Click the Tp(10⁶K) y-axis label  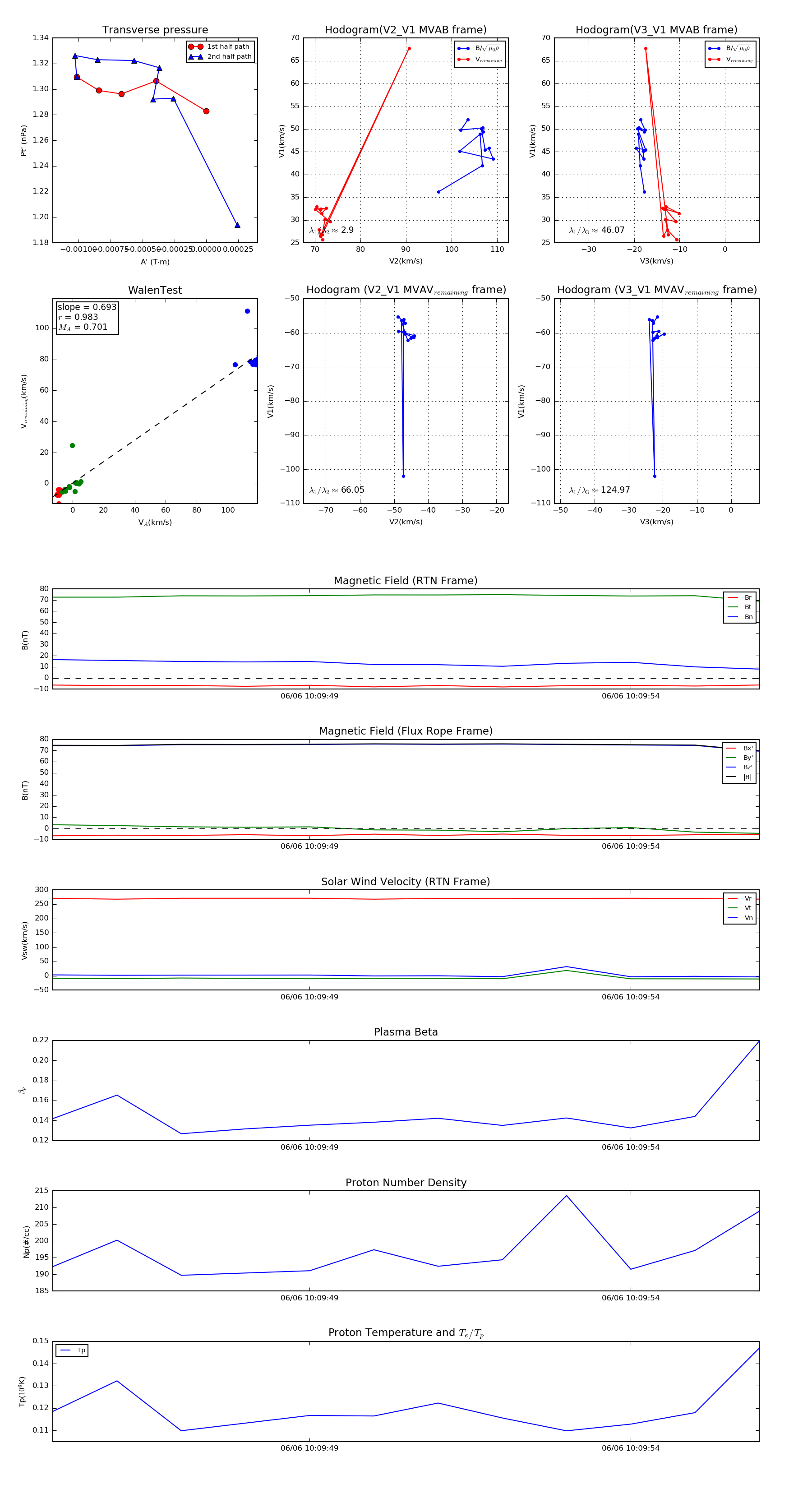tap(23, 1392)
